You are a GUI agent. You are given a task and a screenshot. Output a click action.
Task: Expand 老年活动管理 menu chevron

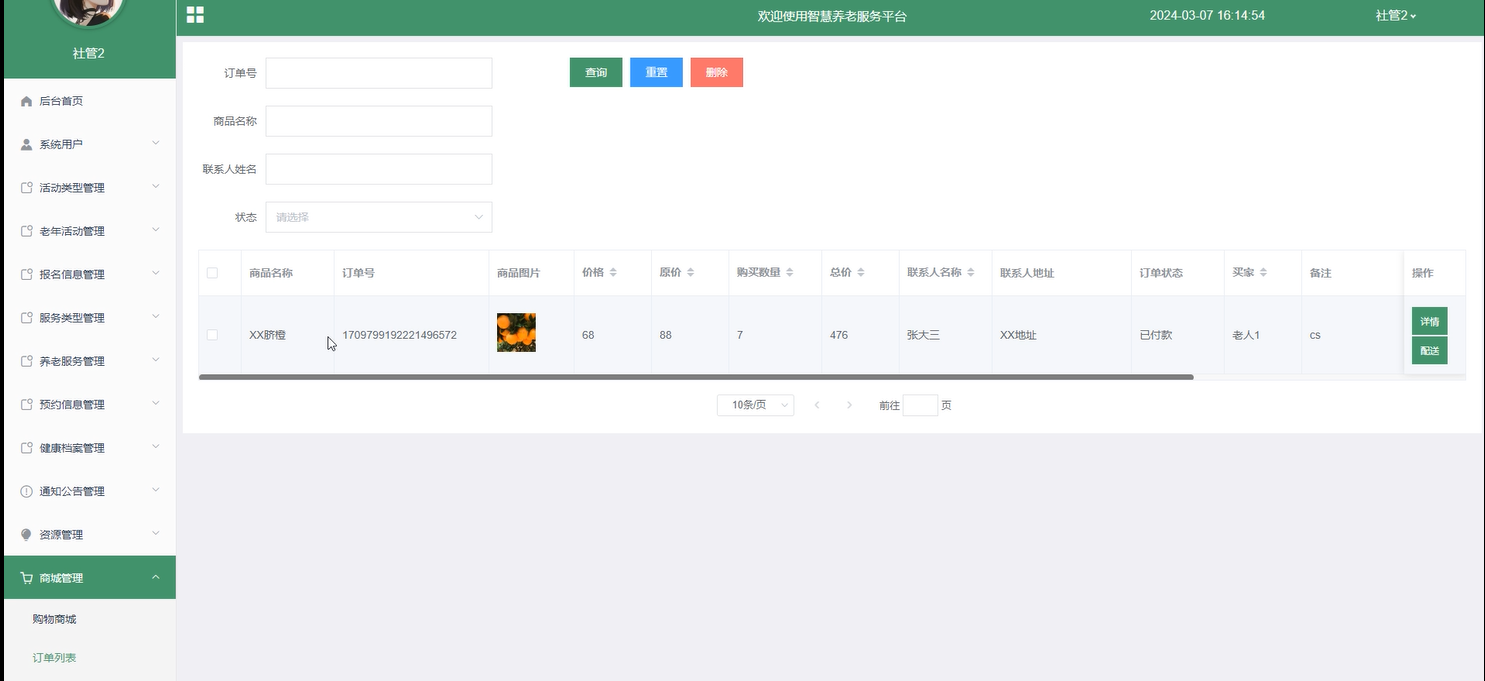coord(156,230)
